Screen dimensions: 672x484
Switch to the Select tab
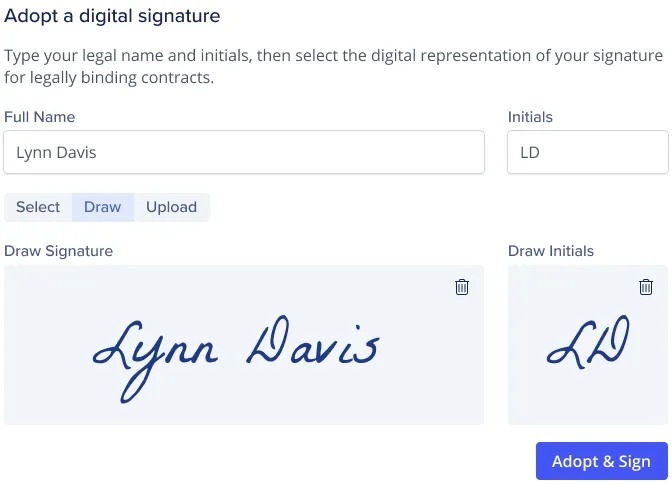click(38, 207)
